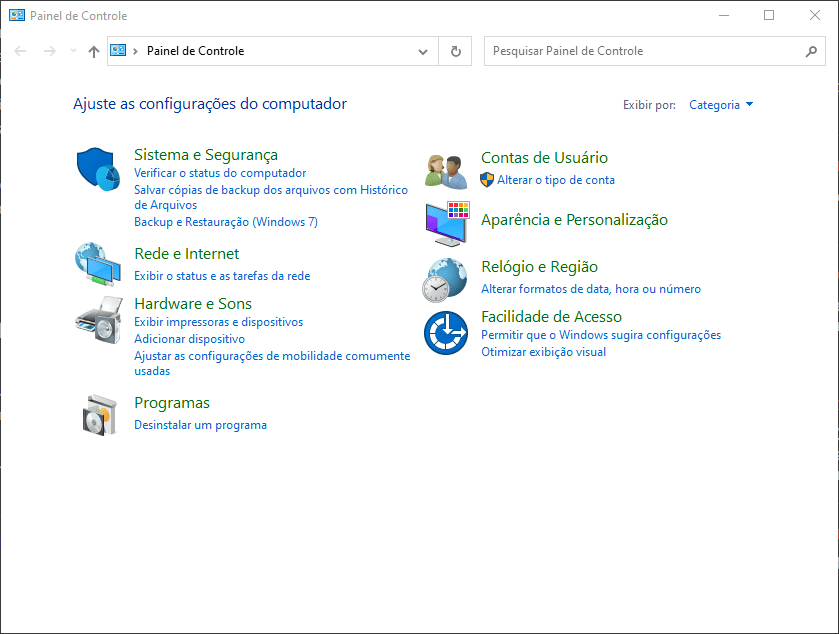Click Control Panel icon in address bar

coord(118,50)
